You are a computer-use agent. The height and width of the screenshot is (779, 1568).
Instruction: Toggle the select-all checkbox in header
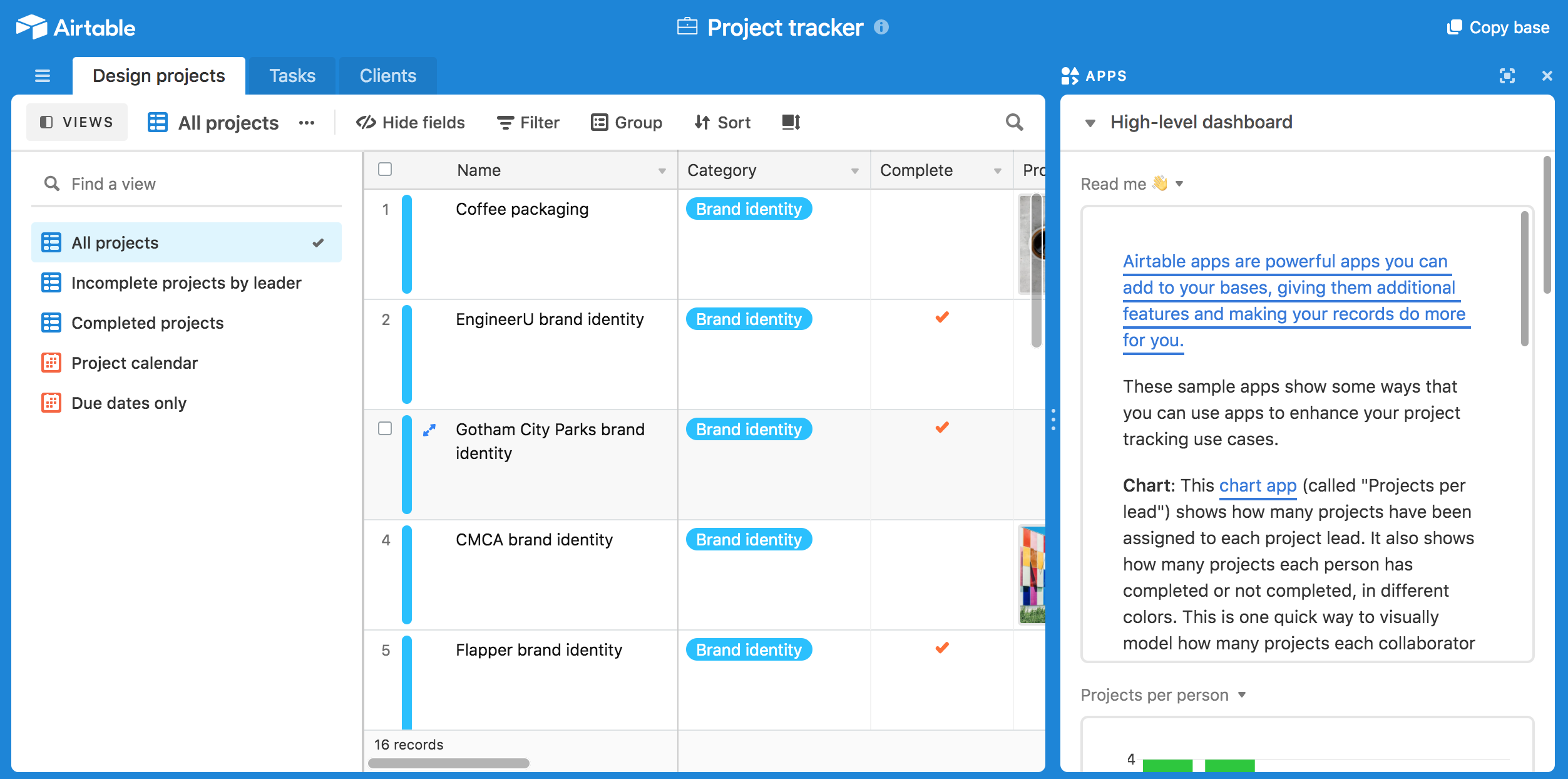[x=385, y=169]
